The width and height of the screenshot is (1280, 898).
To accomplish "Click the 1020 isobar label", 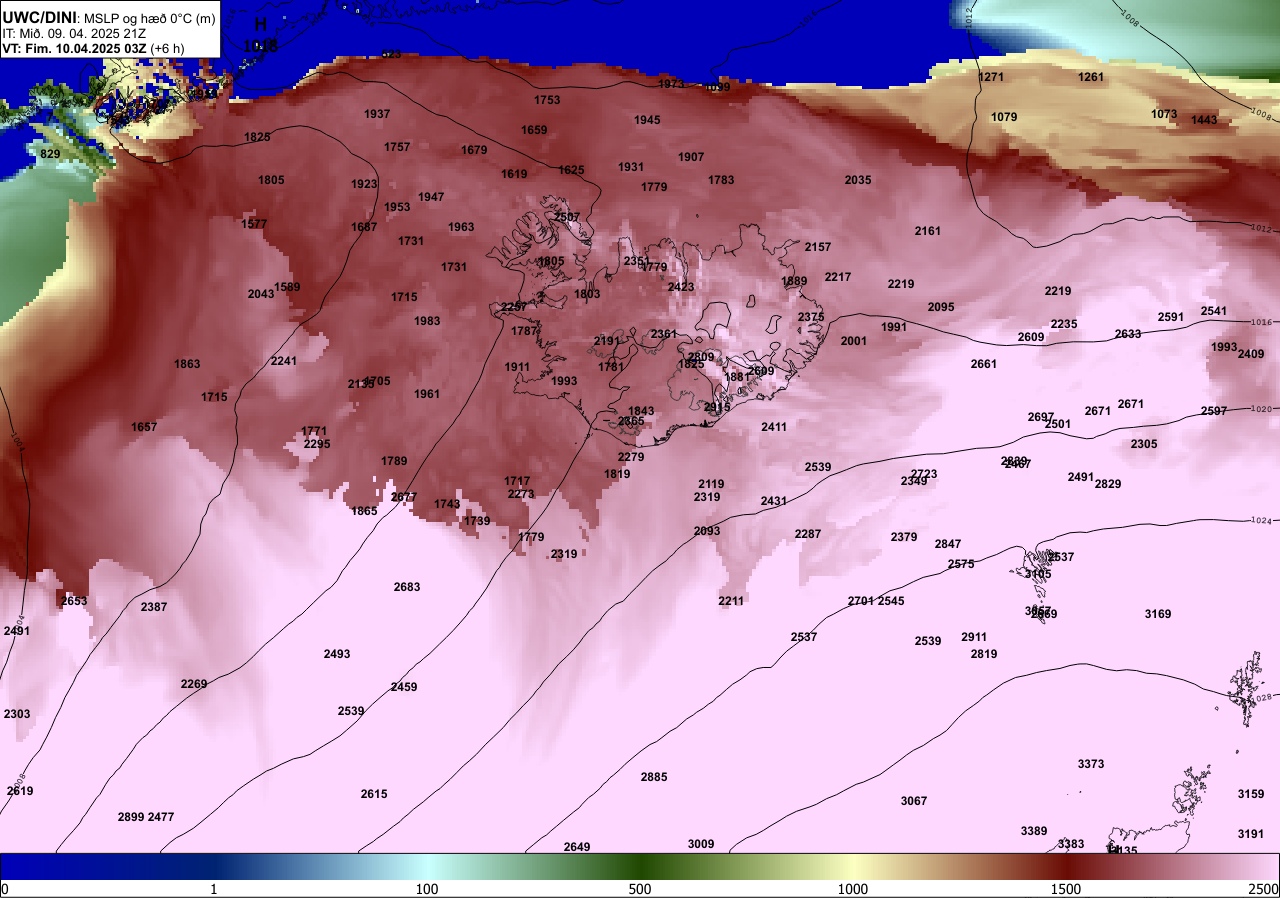I will (1262, 409).
